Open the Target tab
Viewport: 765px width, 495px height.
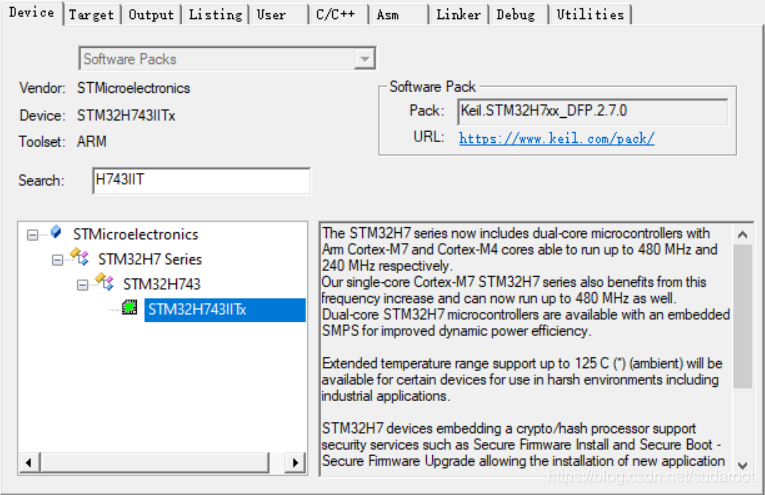point(92,15)
